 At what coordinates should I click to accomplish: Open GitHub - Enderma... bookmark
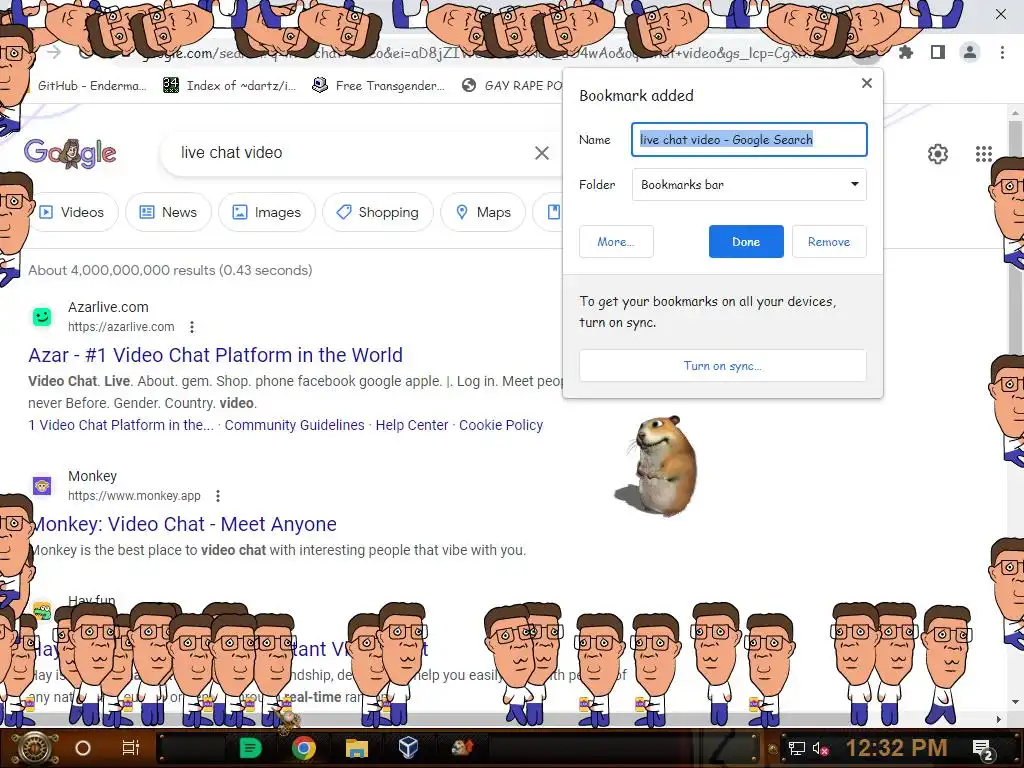(x=91, y=86)
